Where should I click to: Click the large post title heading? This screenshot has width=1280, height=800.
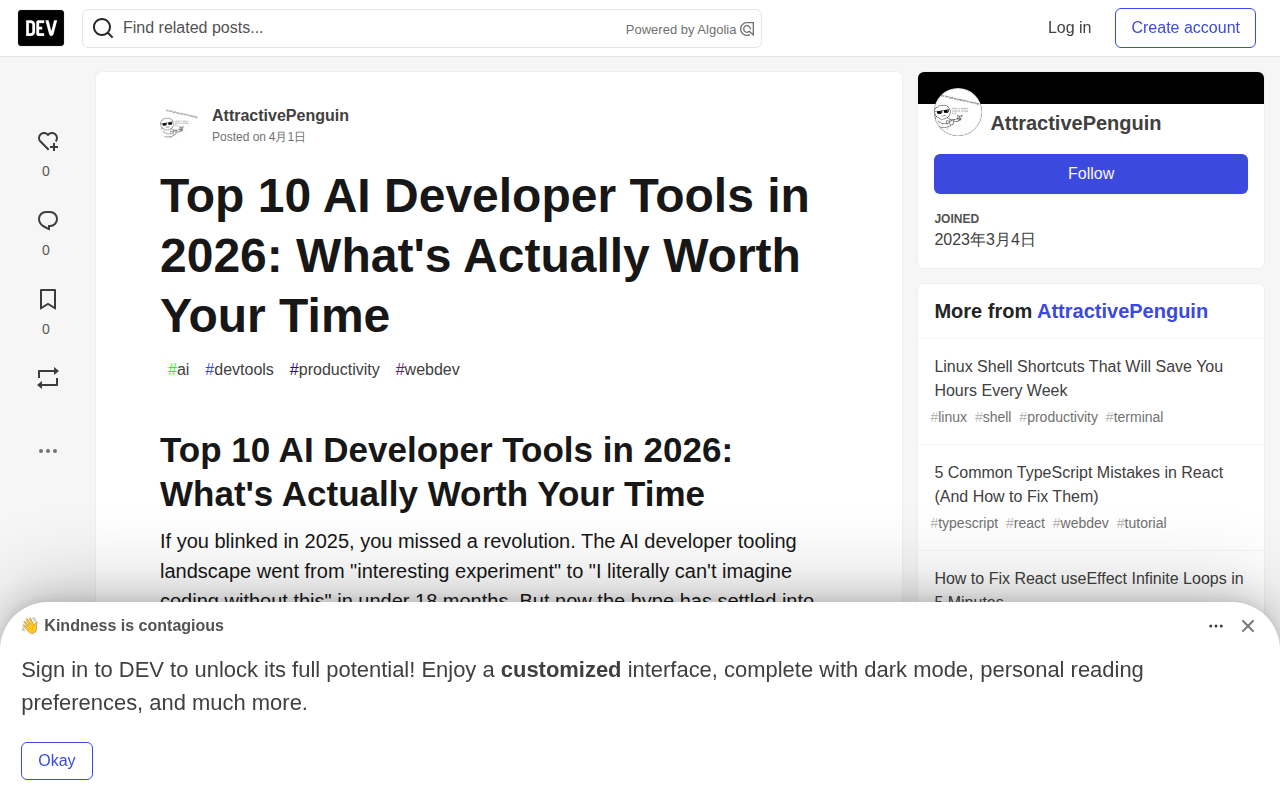(x=484, y=256)
